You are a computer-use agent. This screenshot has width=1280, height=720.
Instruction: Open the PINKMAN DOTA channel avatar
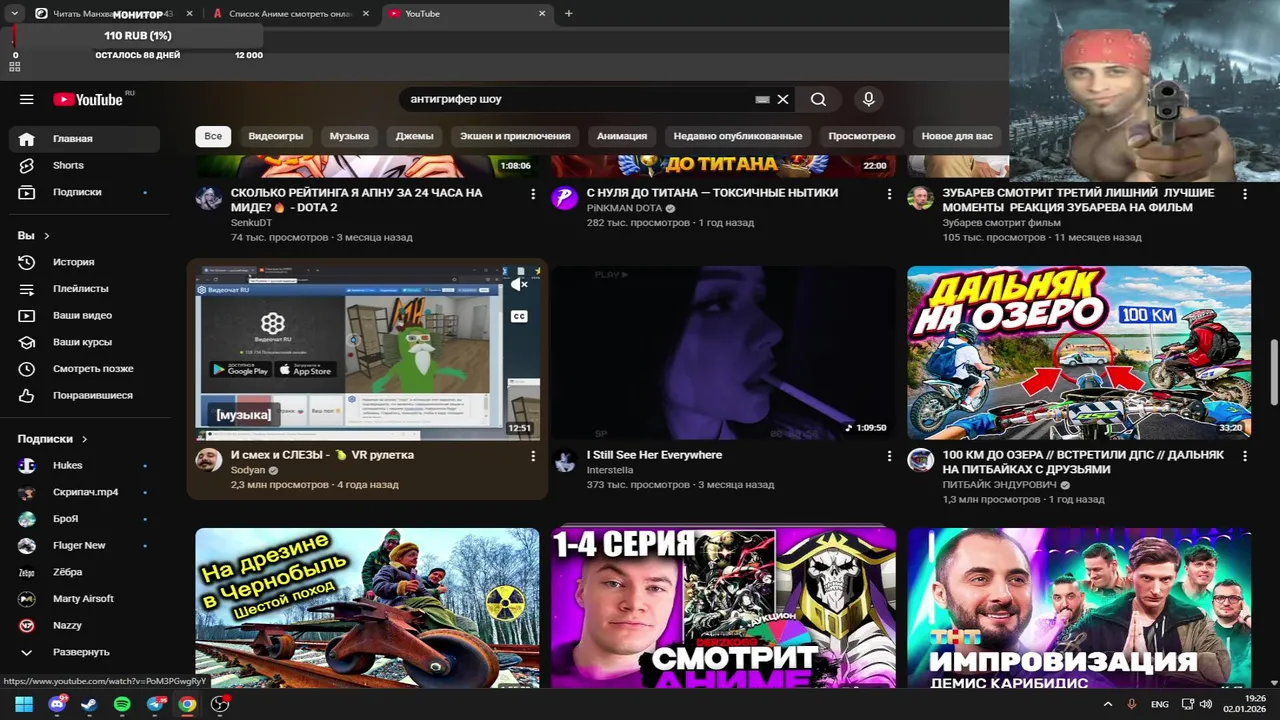point(565,197)
